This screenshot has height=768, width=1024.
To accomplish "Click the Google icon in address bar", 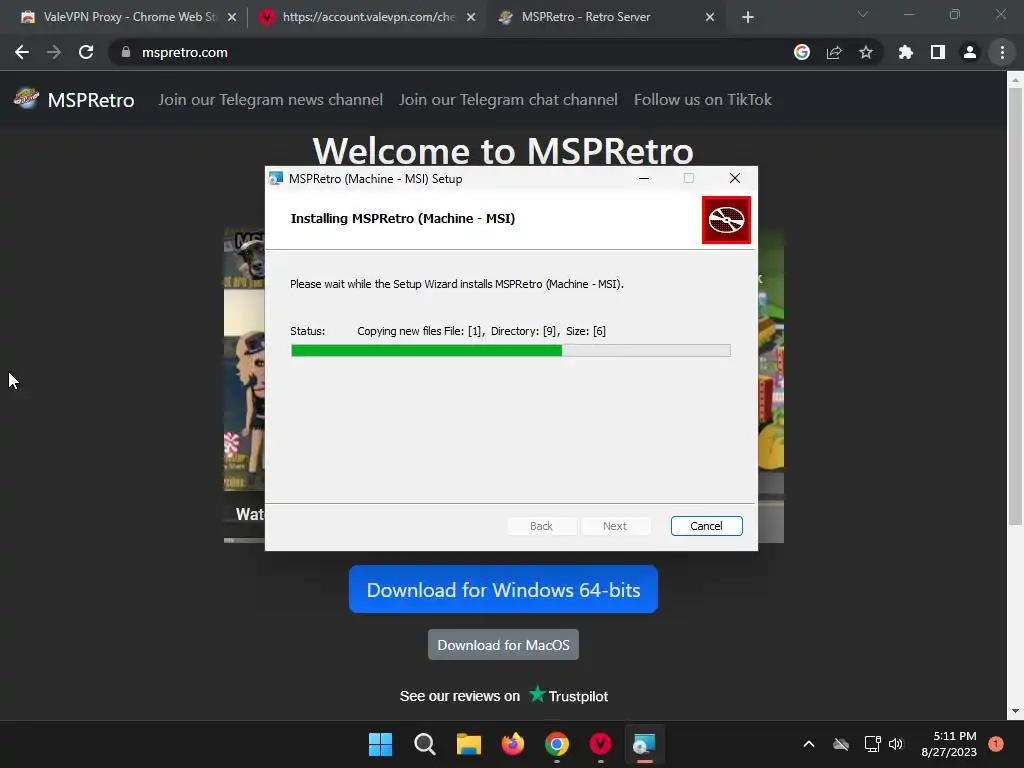I will (x=802, y=52).
